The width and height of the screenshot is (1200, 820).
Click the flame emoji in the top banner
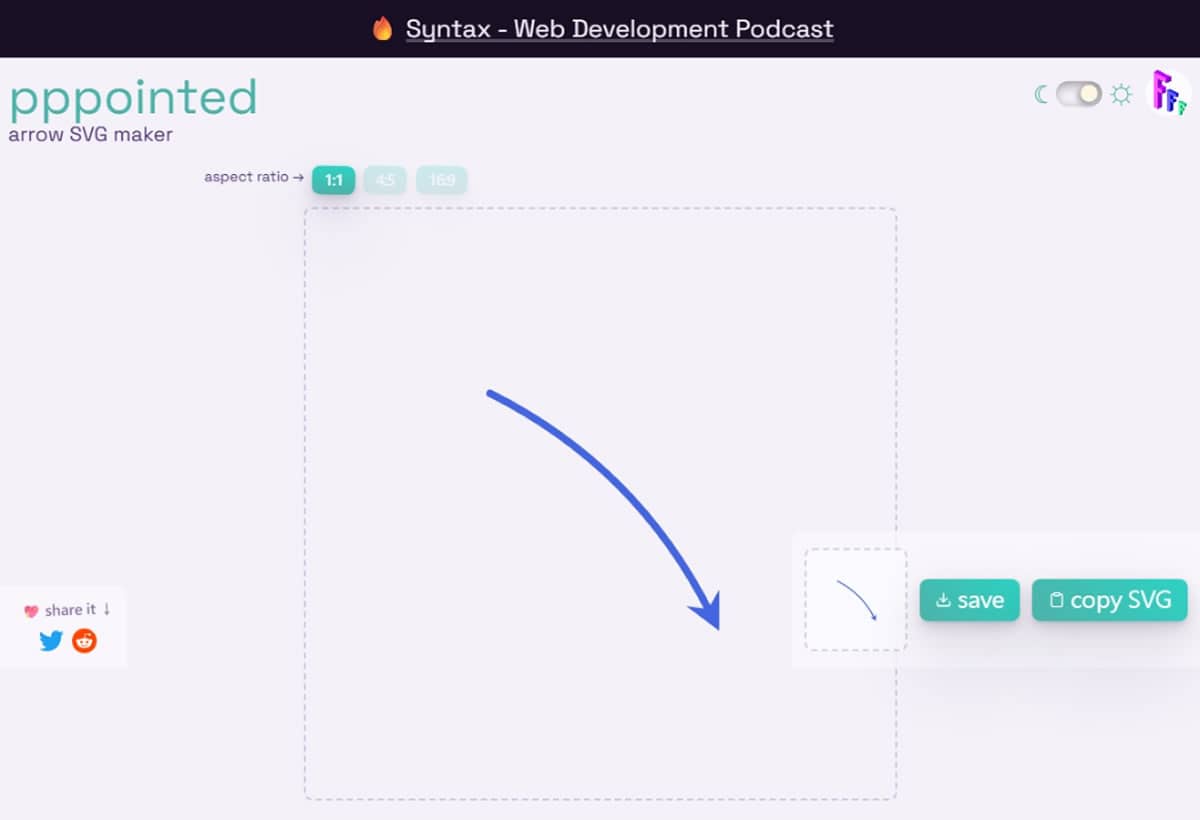tap(385, 28)
